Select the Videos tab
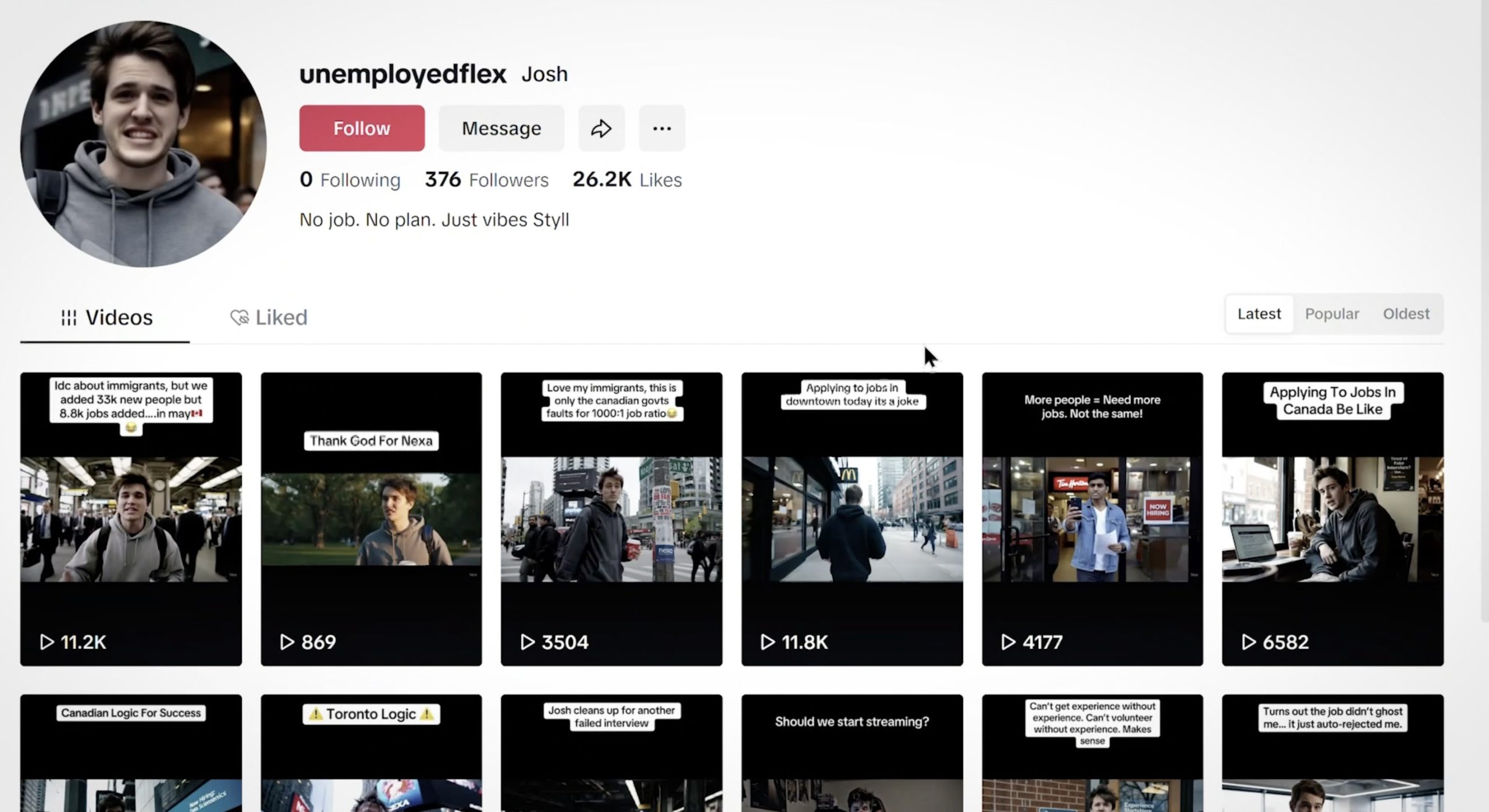The width and height of the screenshot is (1489, 812). (106, 318)
